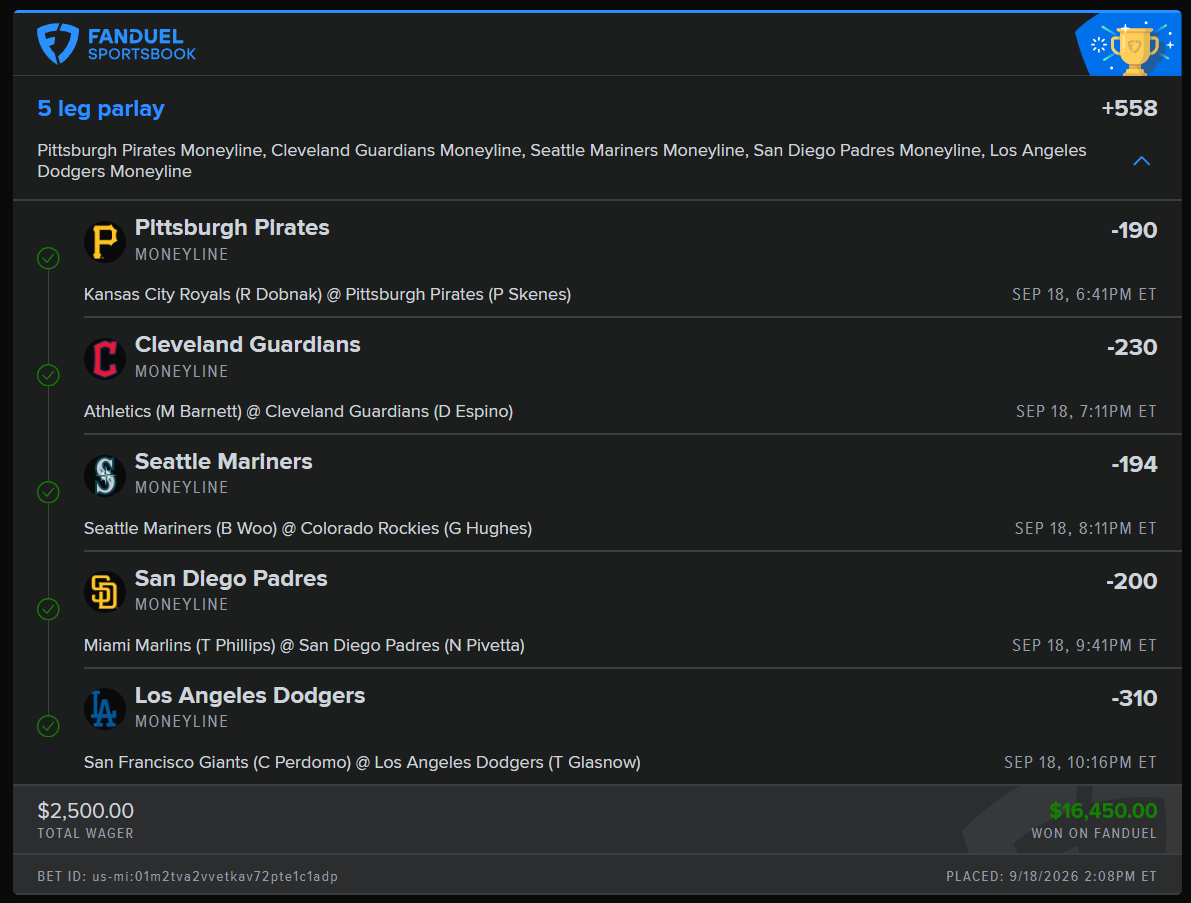The height and width of the screenshot is (903, 1191).
Task: Click the gold trophy icon
Action: [1135, 49]
